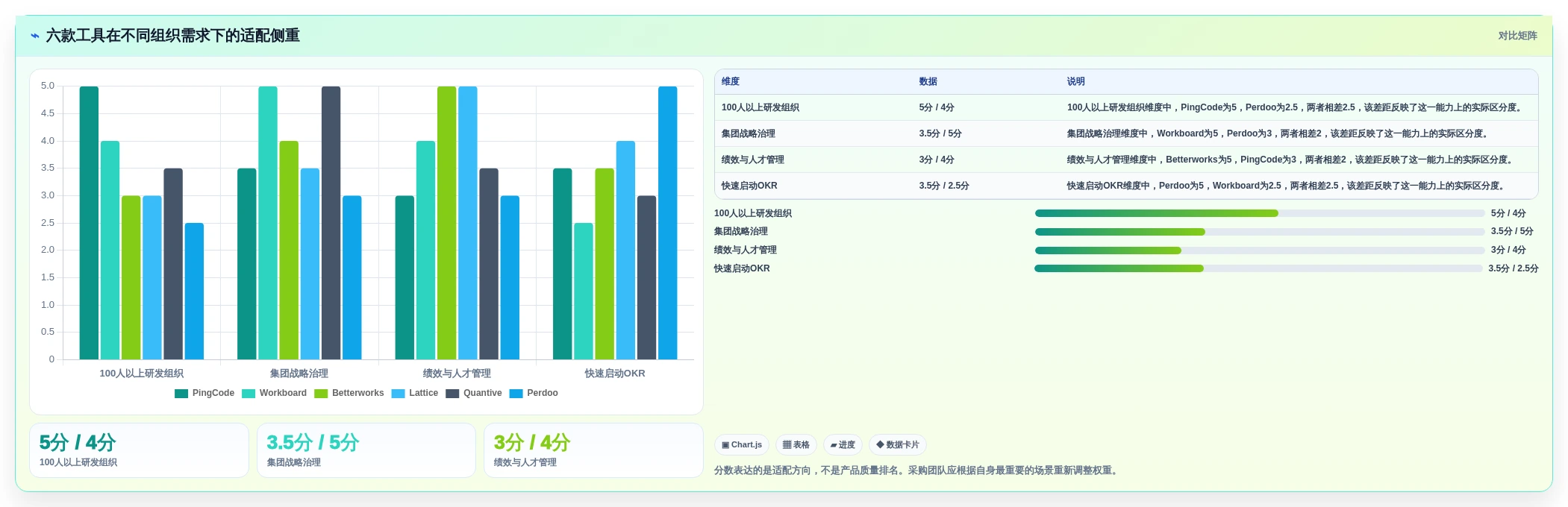Click progress bar for 集团战略治理

click(1260, 232)
